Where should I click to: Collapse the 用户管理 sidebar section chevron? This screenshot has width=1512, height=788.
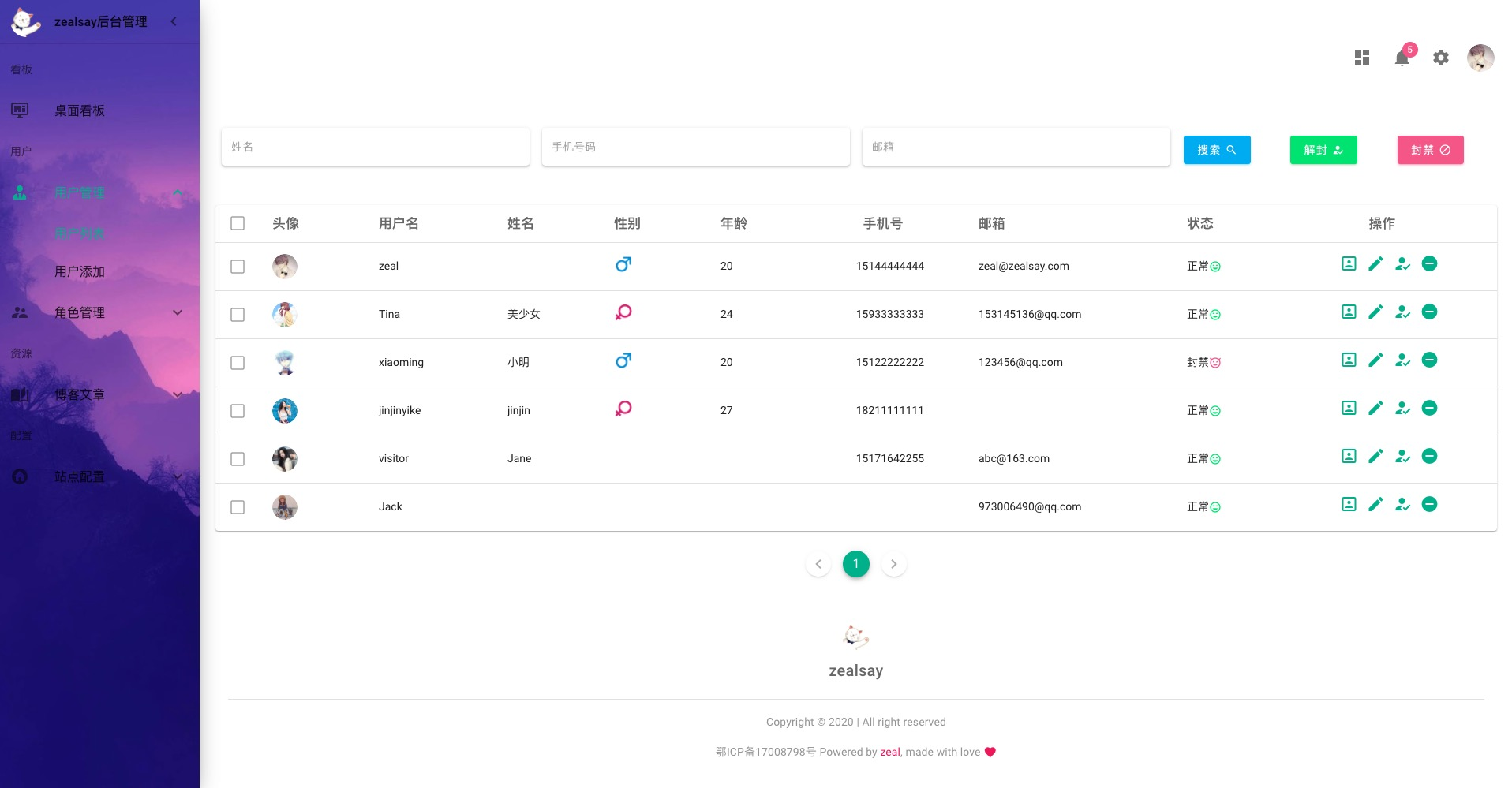pyautogui.click(x=178, y=192)
